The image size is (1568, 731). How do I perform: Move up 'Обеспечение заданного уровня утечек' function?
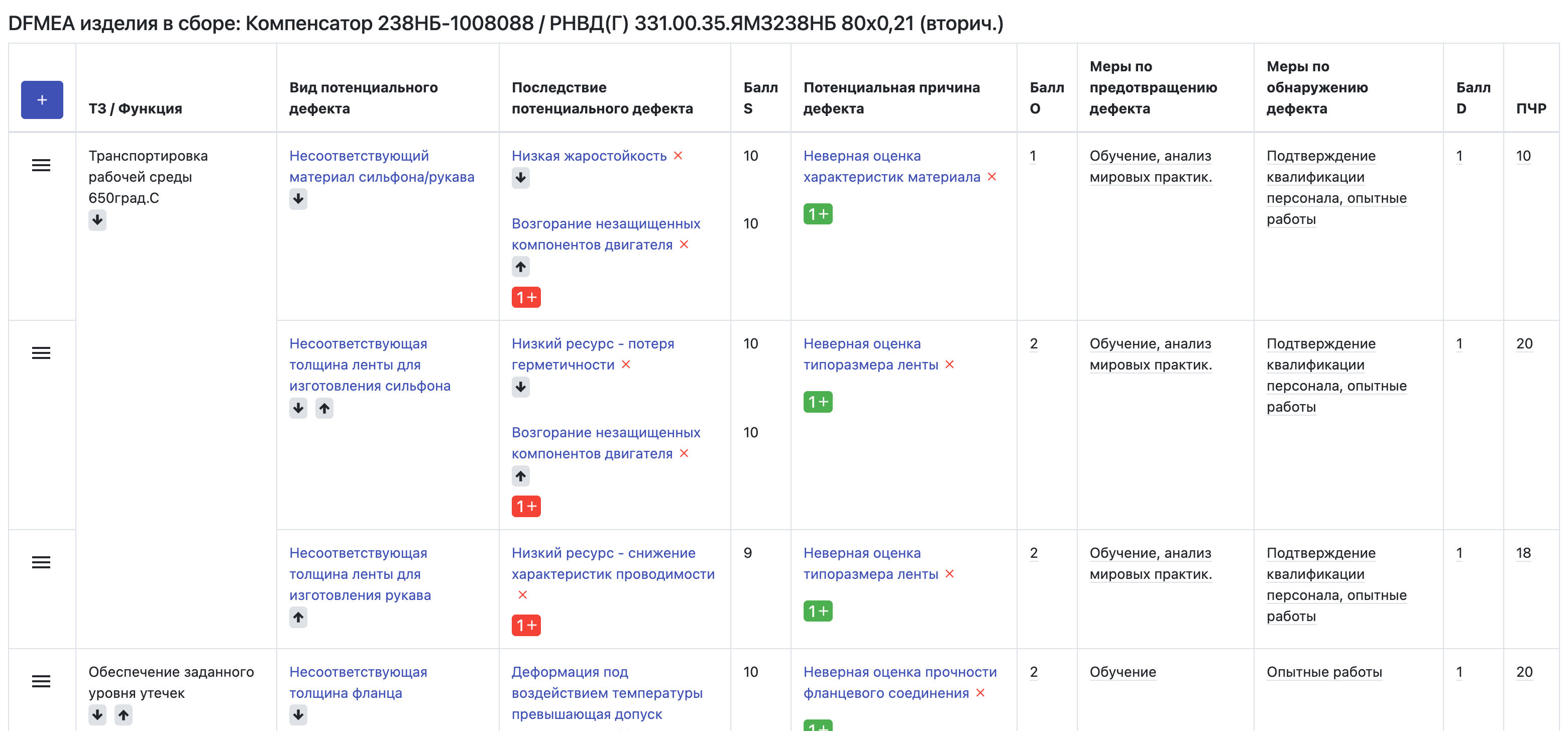point(124,714)
